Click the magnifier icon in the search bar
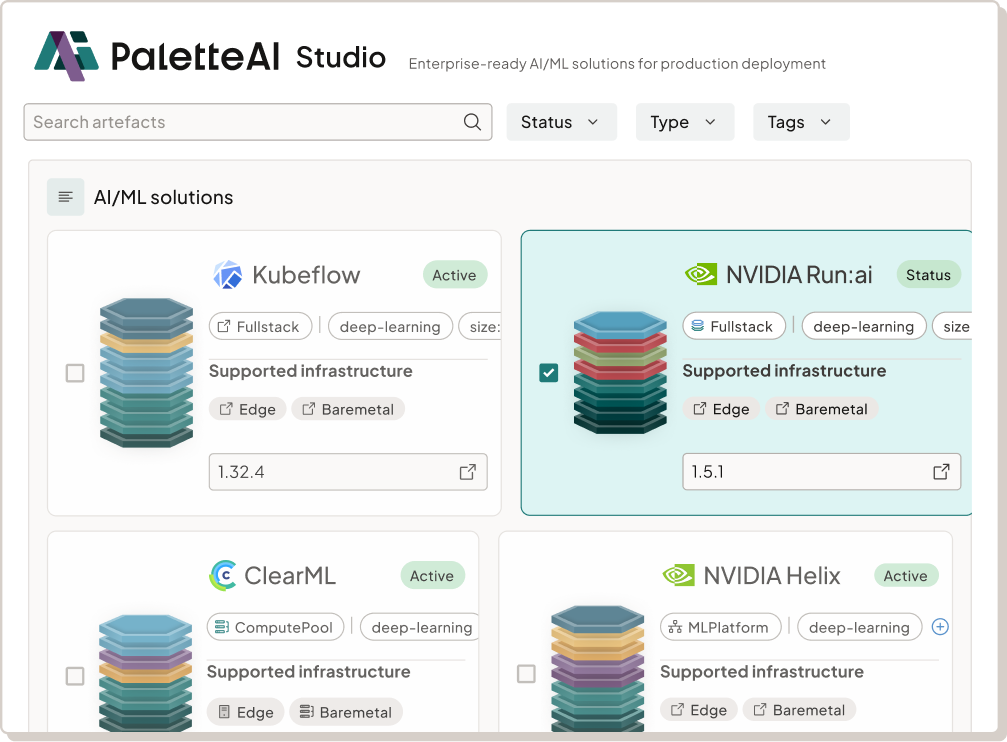1007x742 pixels. coord(471,121)
